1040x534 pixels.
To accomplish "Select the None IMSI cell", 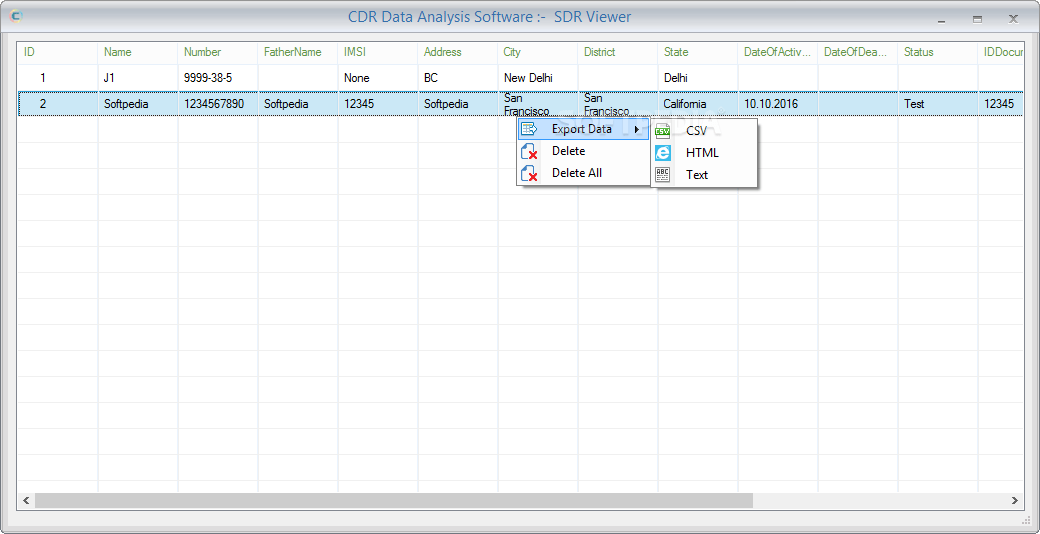I will coord(377,78).
